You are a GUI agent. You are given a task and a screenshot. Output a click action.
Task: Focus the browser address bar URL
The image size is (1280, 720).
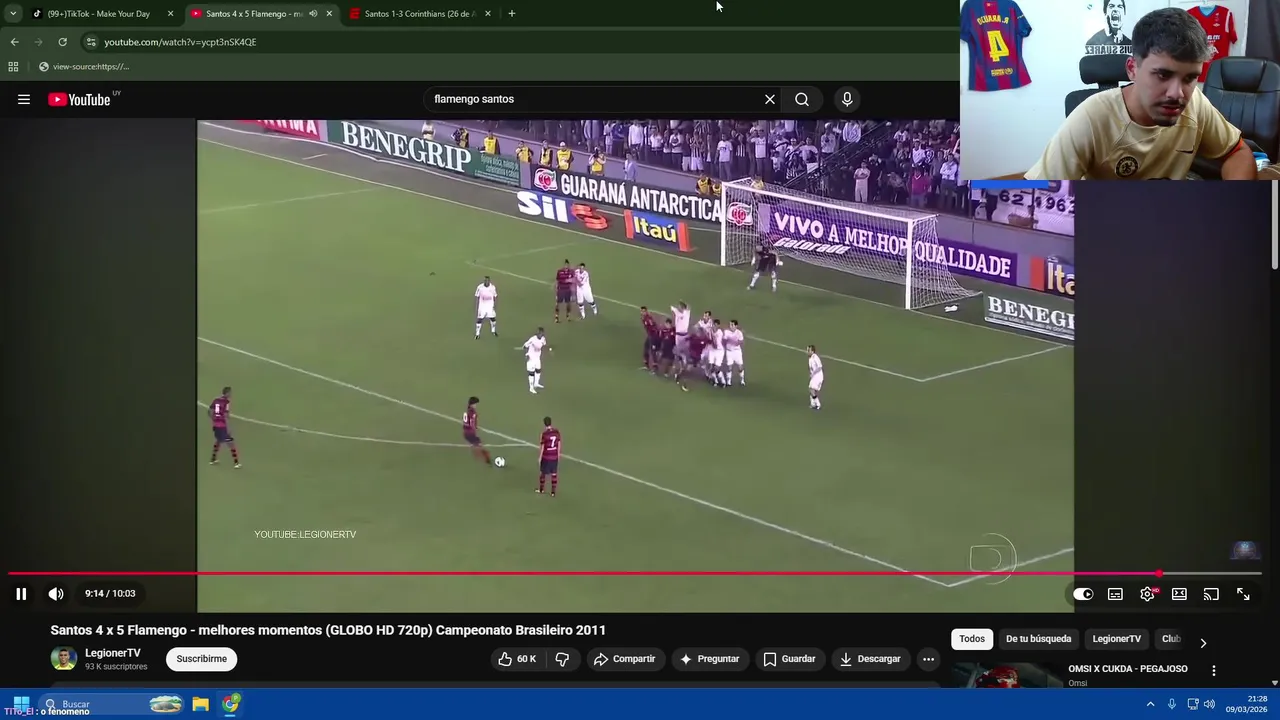click(180, 42)
